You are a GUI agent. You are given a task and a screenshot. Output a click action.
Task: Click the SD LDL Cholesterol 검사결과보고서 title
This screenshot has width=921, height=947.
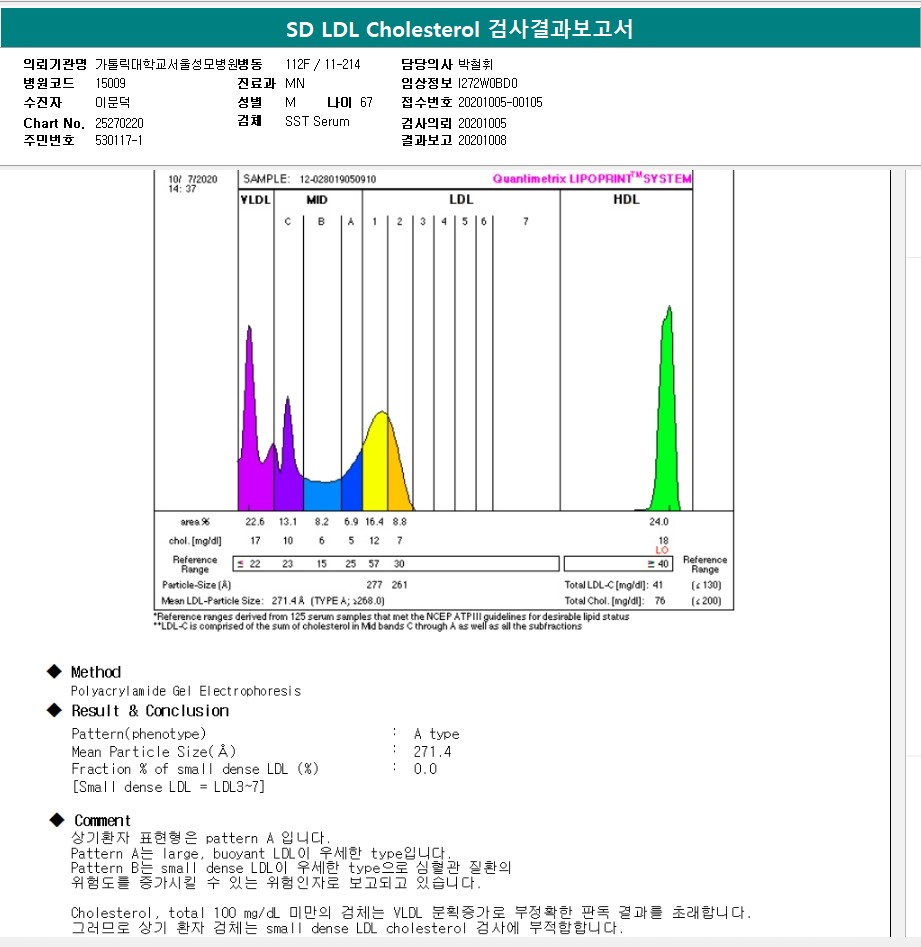click(460, 28)
